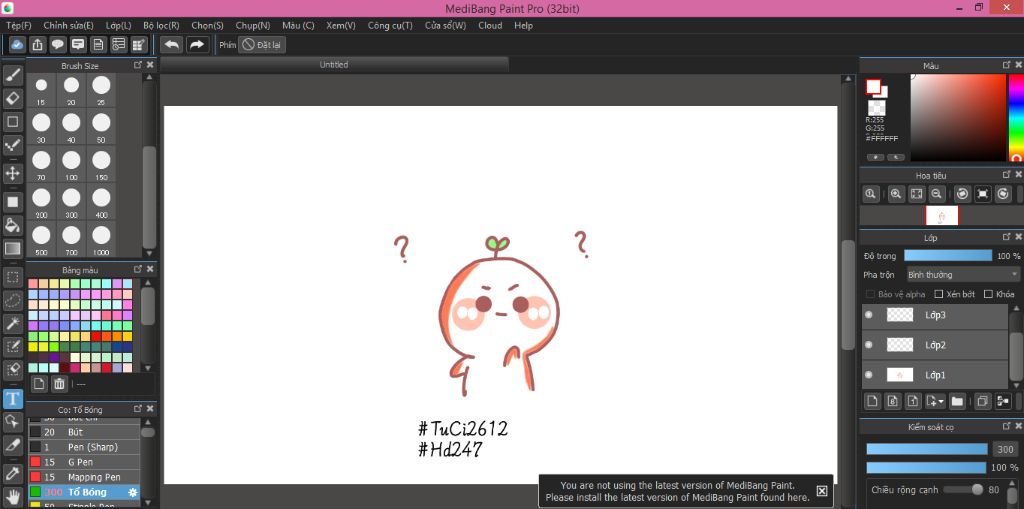Close the MediBang update notification

pos(822,491)
